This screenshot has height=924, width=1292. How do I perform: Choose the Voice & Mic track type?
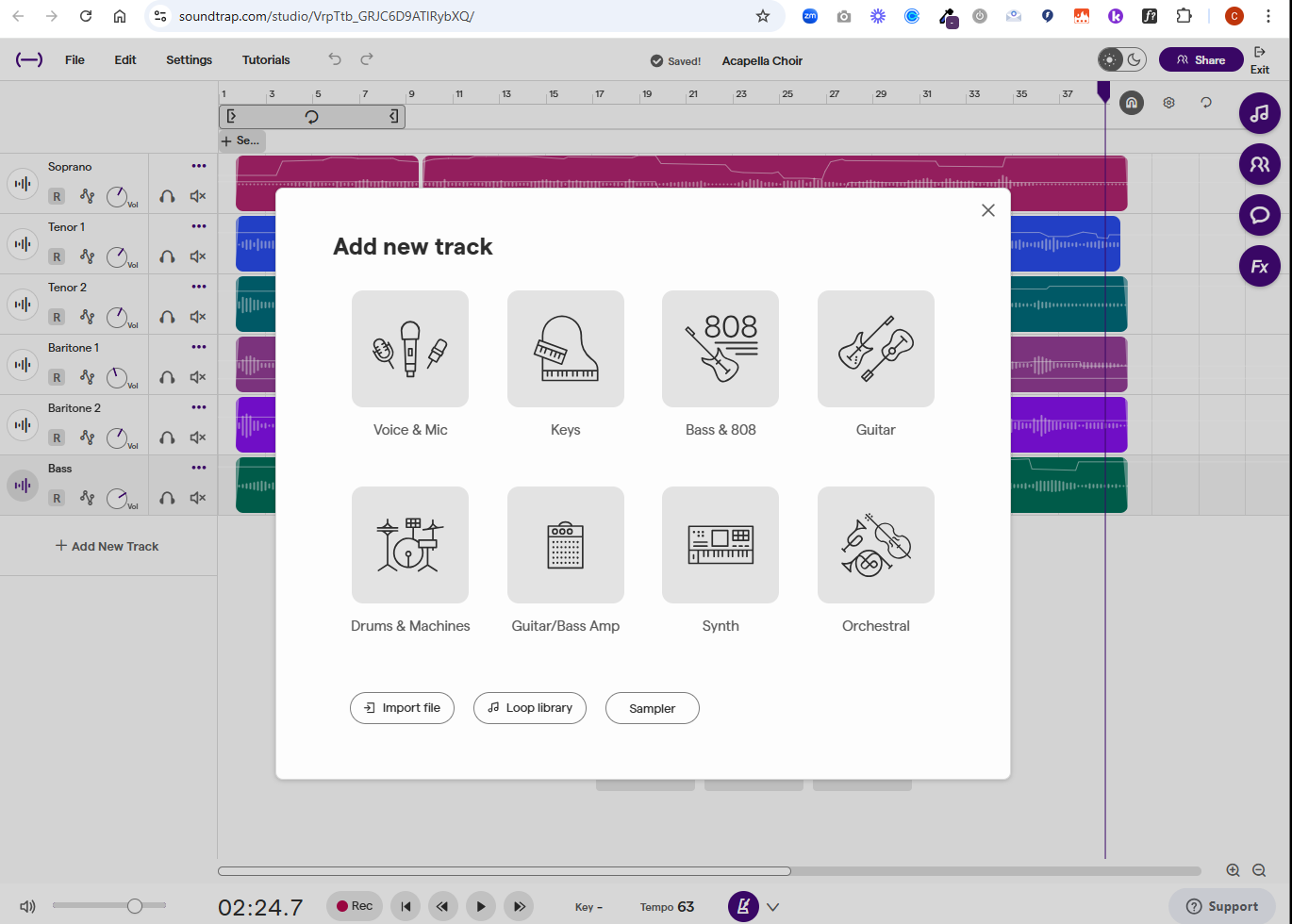click(410, 349)
